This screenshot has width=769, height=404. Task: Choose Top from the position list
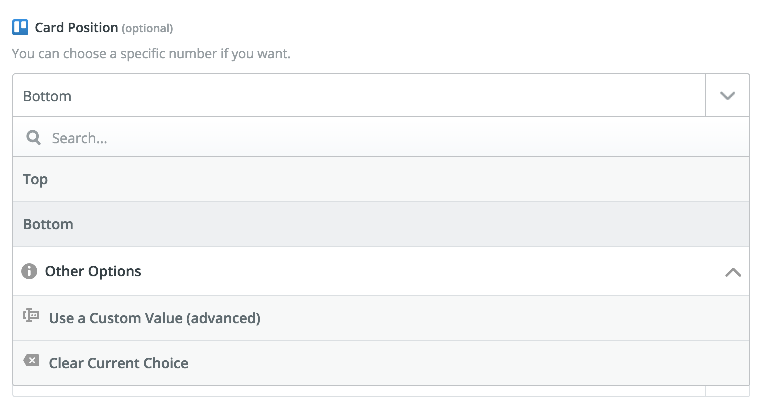pos(381,179)
